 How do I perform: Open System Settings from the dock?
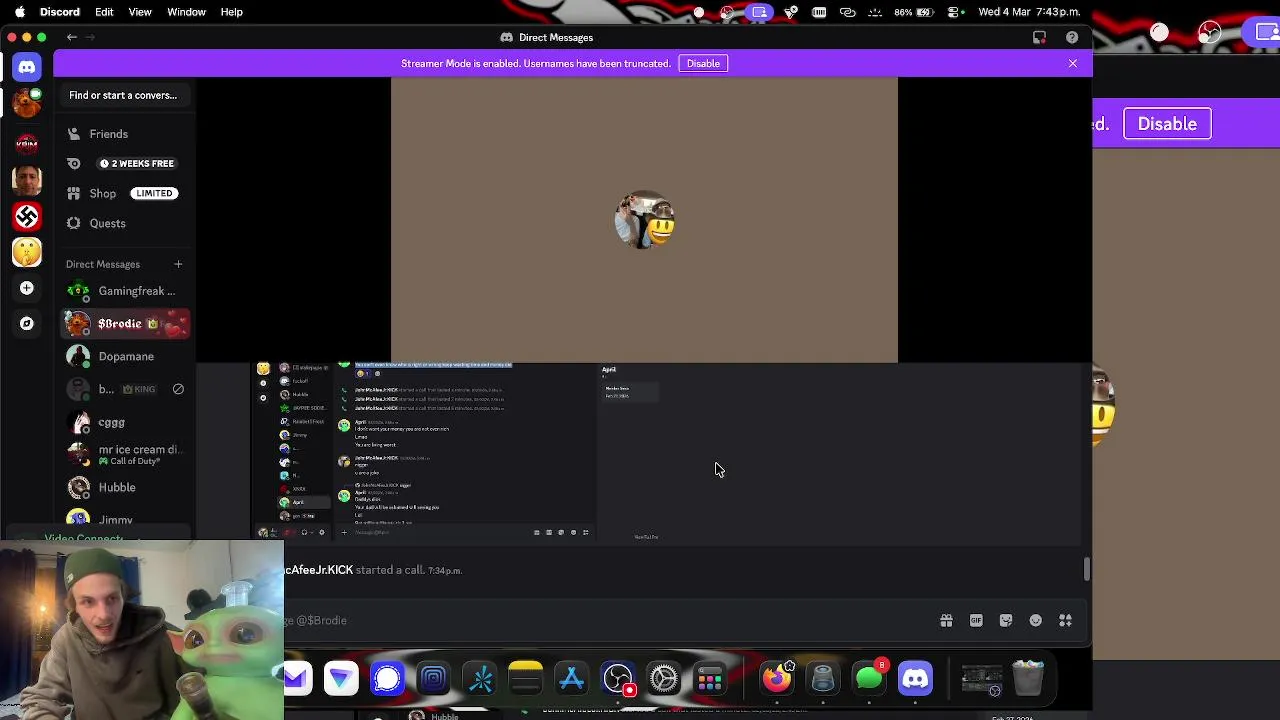663,679
